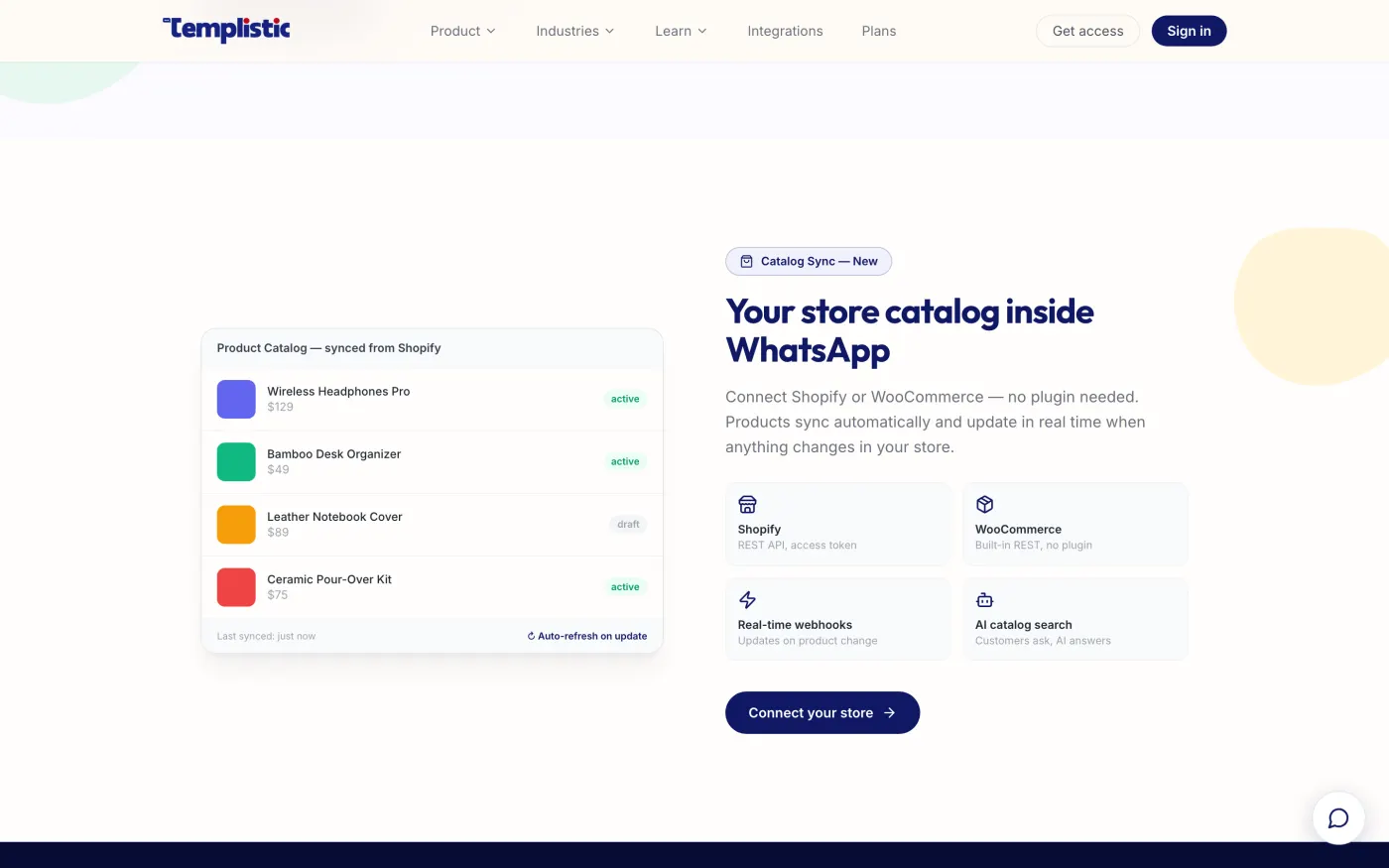Click the Built-in REST, no plugin subtitle
Viewport: 1389px width, 868px height.
[x=1033, y=545]
